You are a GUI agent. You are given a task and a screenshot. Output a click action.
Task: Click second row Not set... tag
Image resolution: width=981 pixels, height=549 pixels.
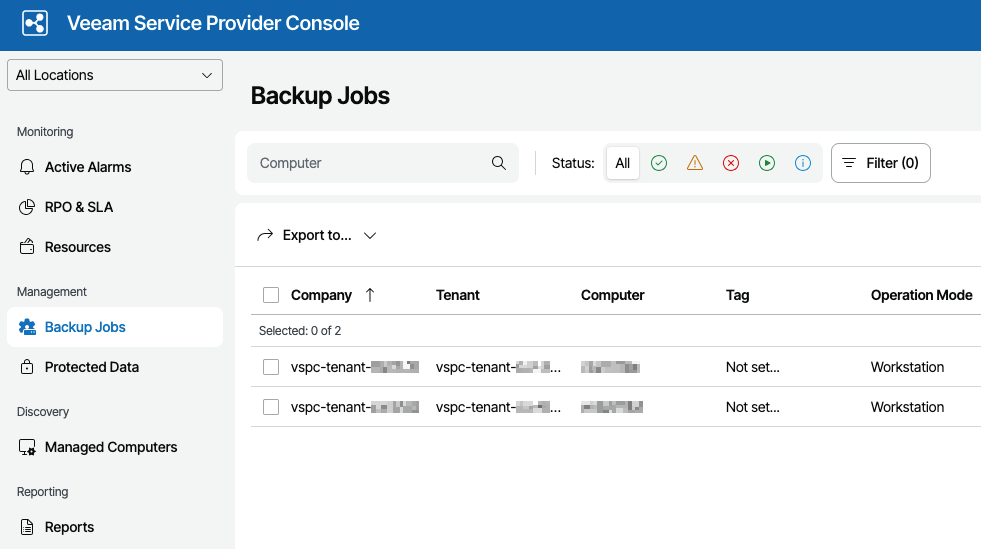753,407
